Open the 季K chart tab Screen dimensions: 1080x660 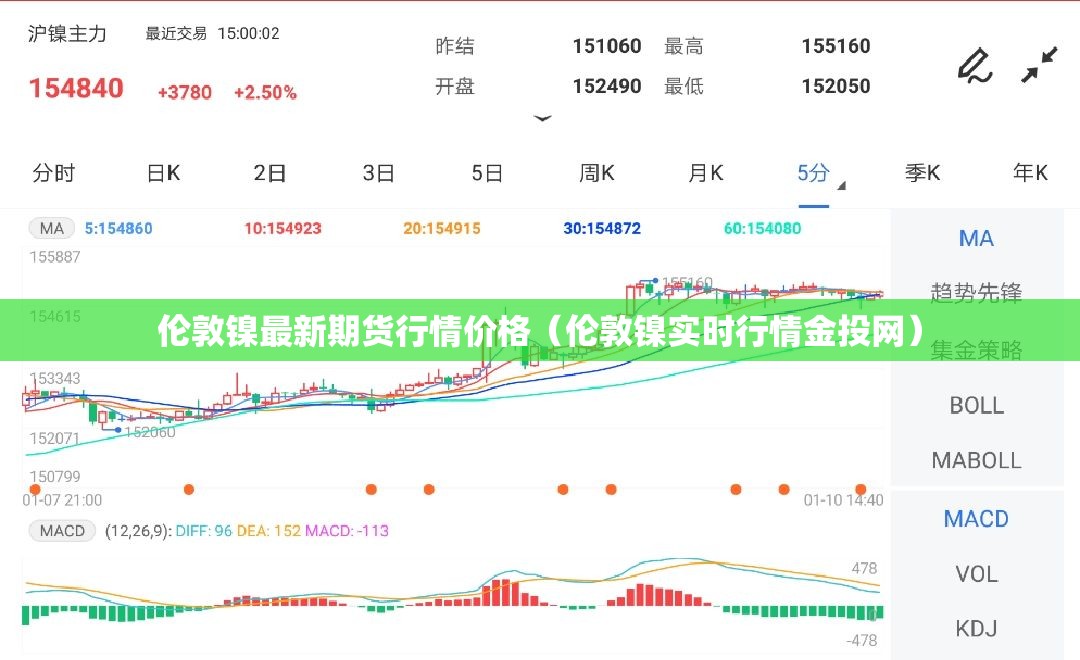coord(922,173)
